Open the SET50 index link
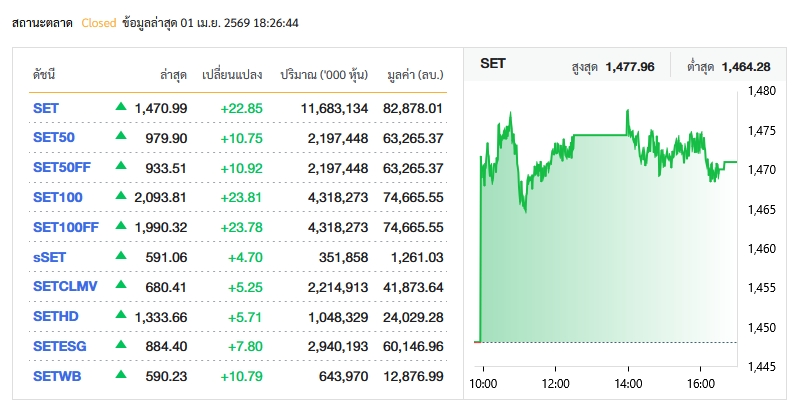 (x=53, y=138)
